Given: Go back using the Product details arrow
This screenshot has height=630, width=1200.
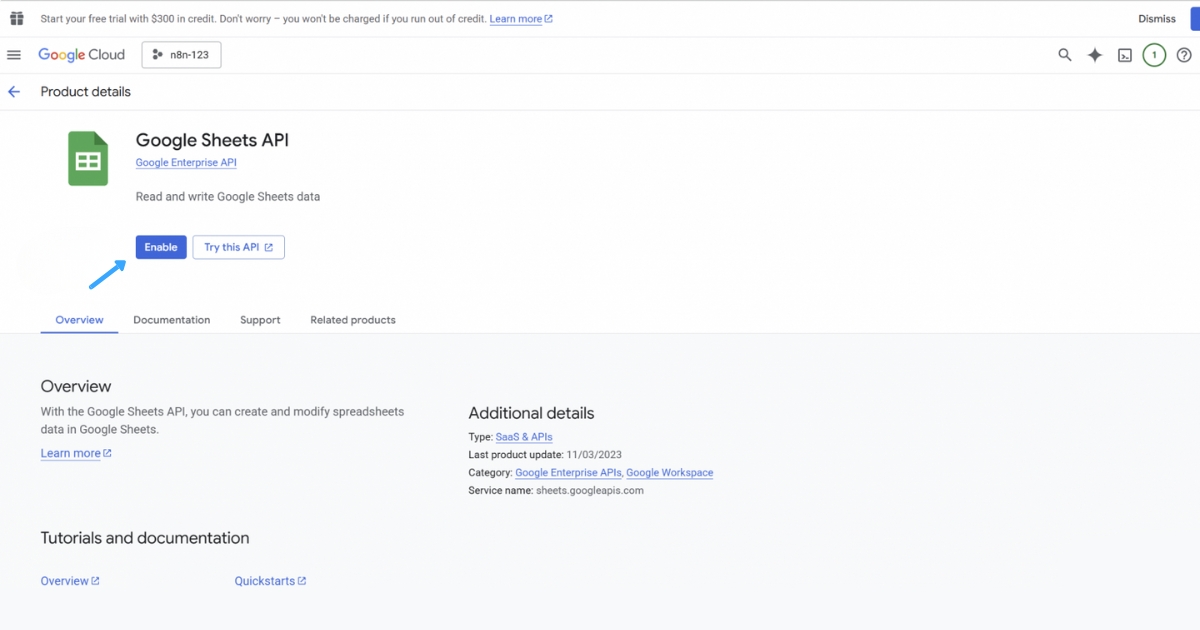Looking at the screenshot, I should (x=14, y=91).
